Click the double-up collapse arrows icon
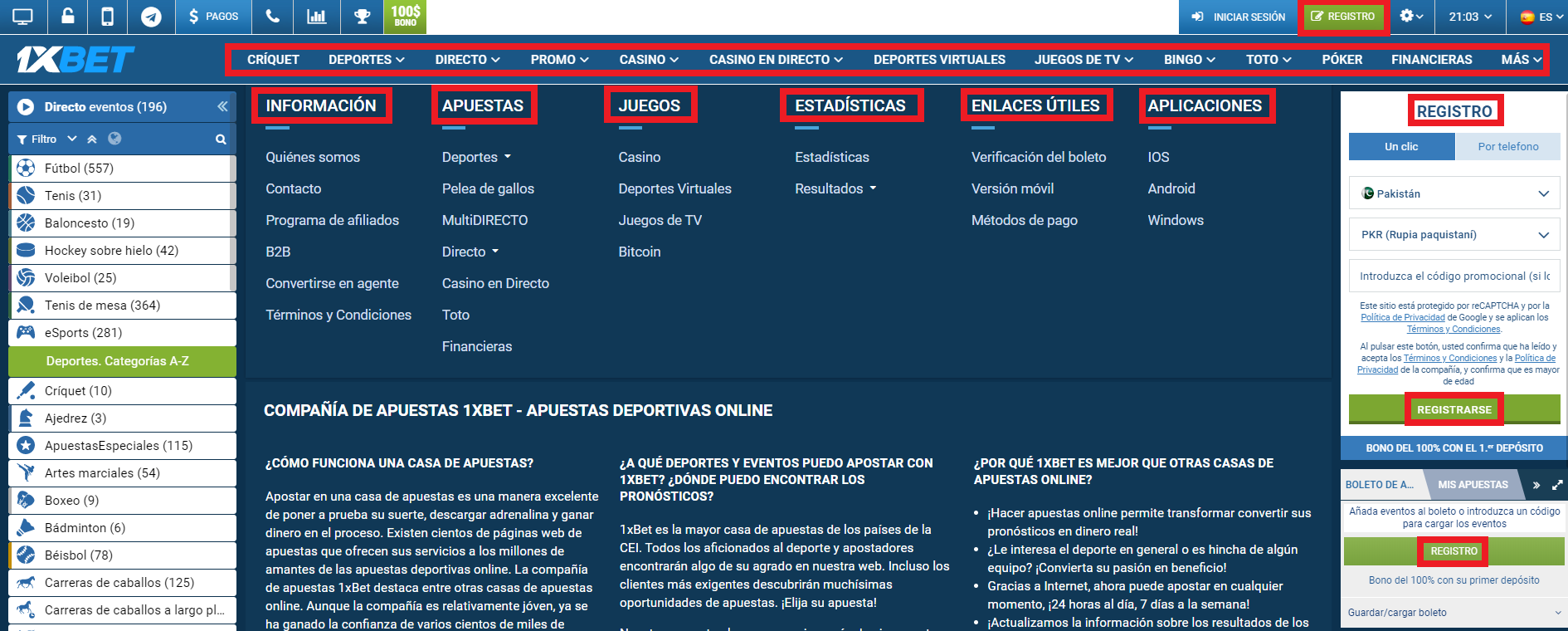 pos(92,139)
